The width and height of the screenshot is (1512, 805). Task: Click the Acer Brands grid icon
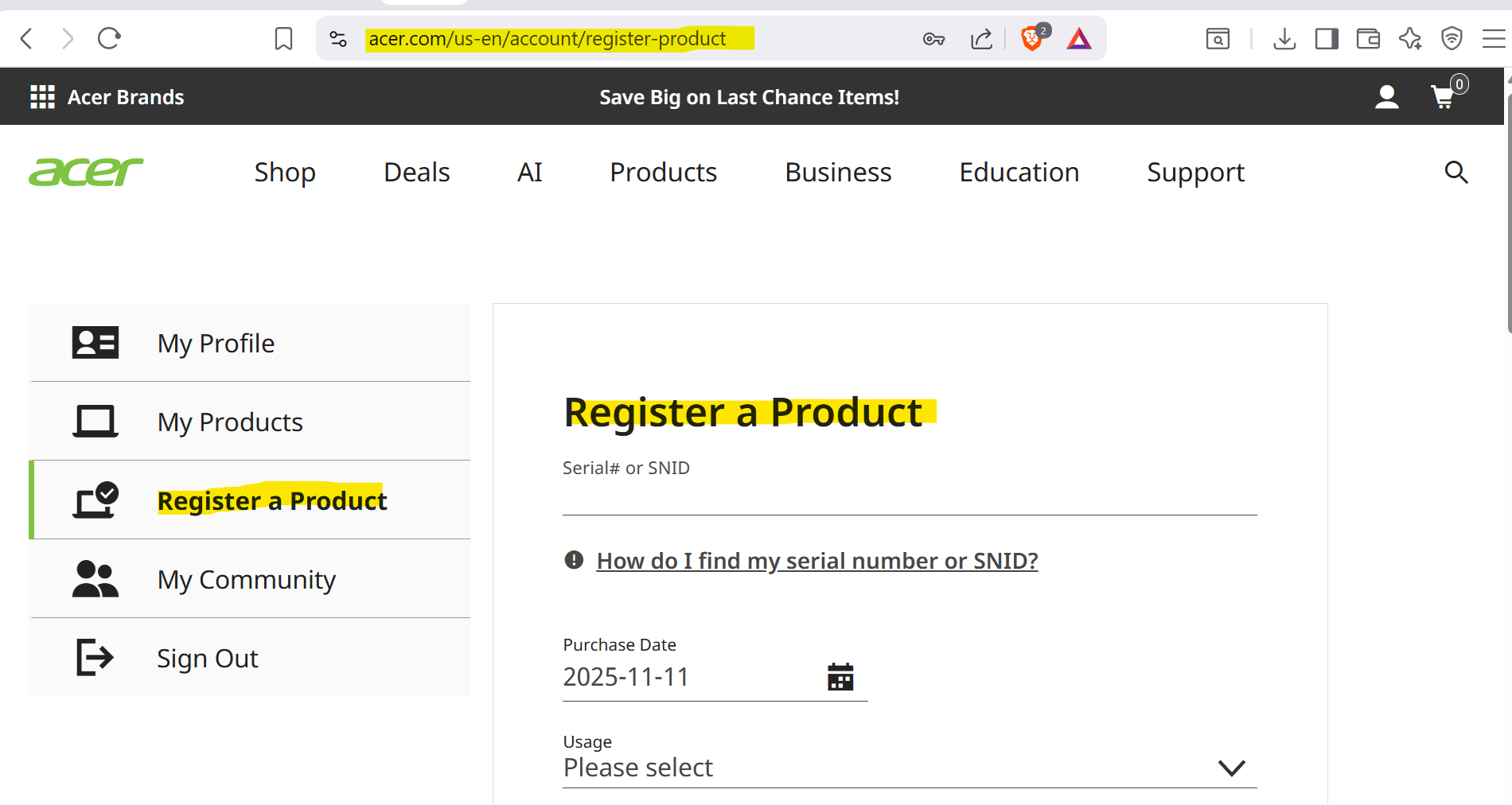[41, 96]
